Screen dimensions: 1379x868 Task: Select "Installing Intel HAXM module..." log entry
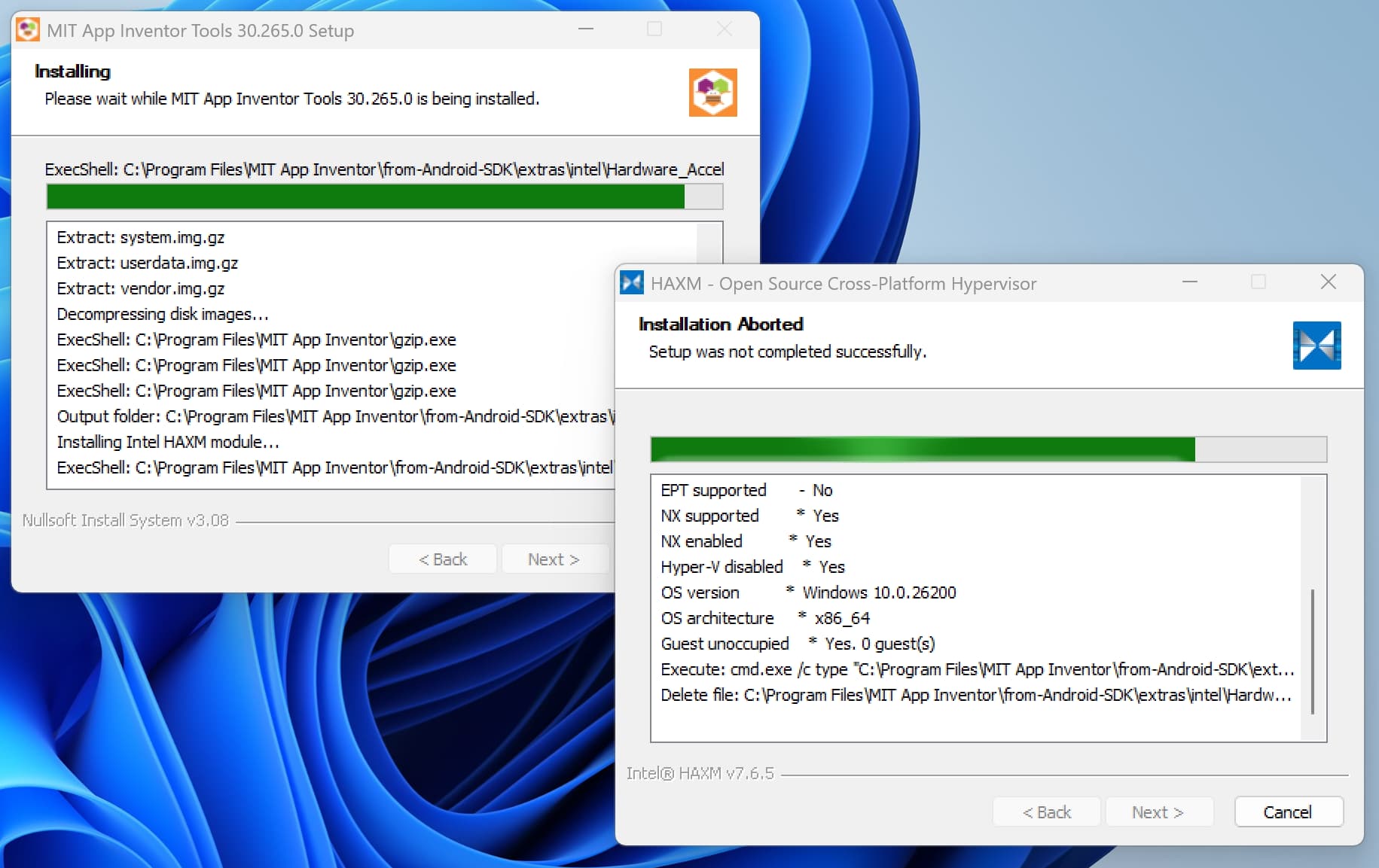168,442
